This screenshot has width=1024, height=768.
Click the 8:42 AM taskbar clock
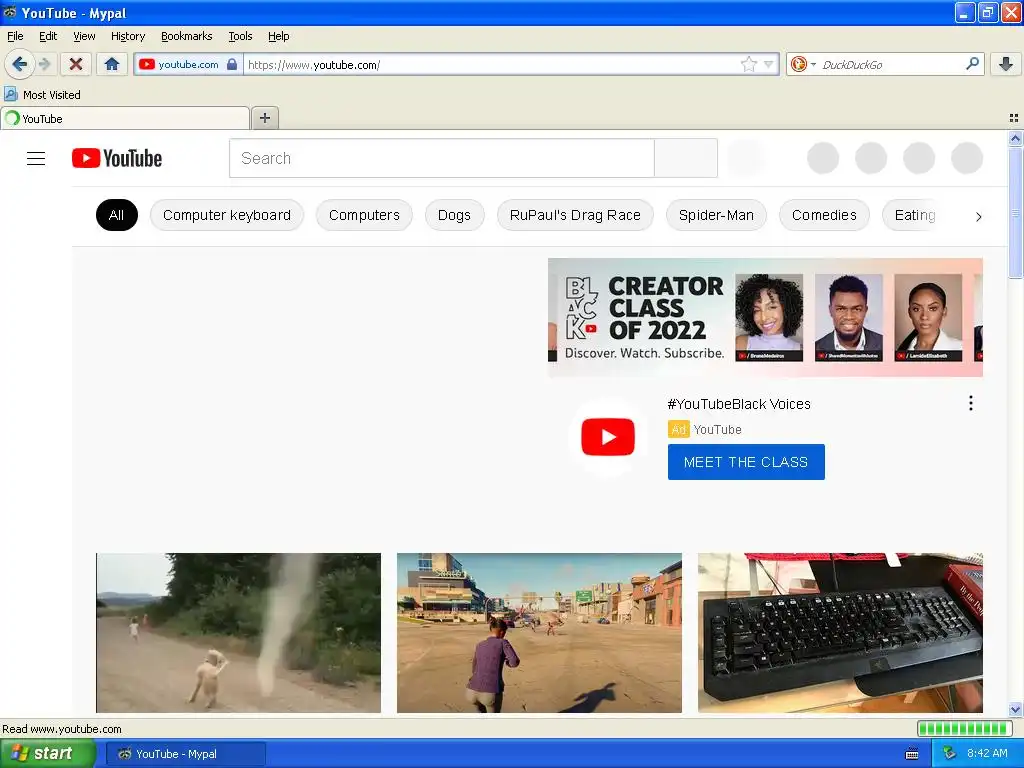point(987,753)
